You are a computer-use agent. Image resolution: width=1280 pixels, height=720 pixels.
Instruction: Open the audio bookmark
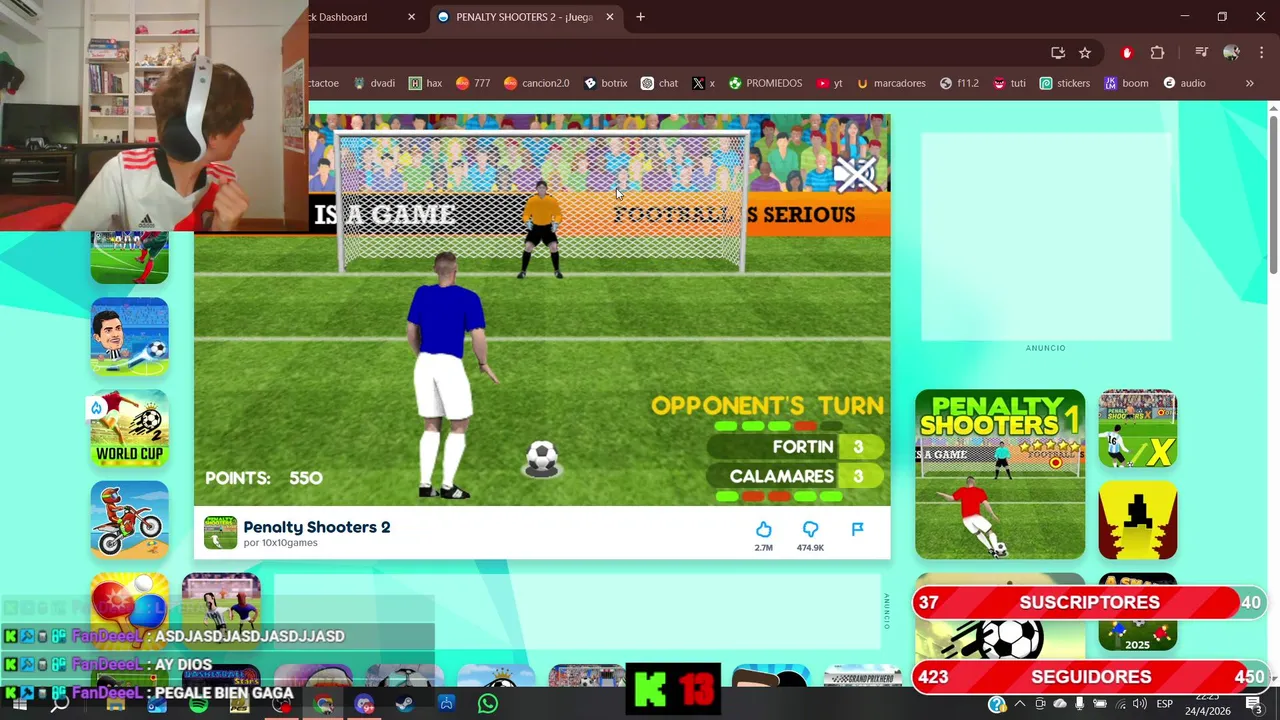pos(1184,83)
